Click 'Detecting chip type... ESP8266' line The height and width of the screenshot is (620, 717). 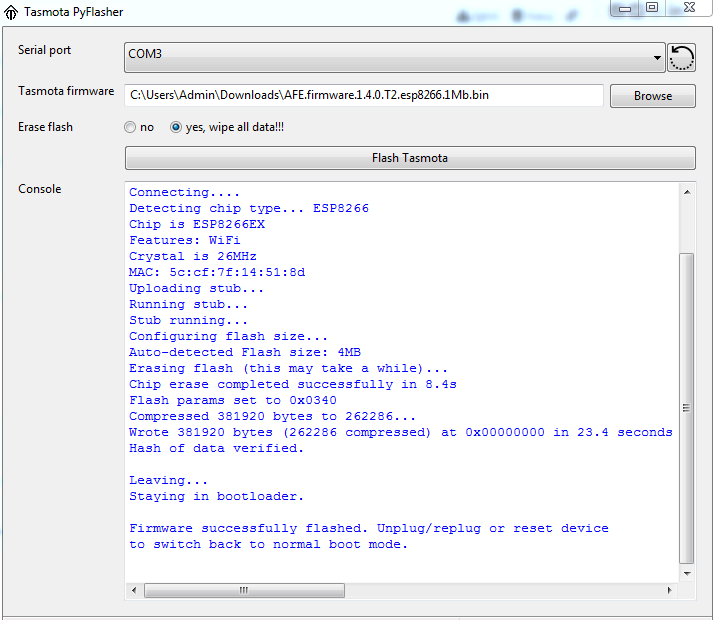point(249,208)
